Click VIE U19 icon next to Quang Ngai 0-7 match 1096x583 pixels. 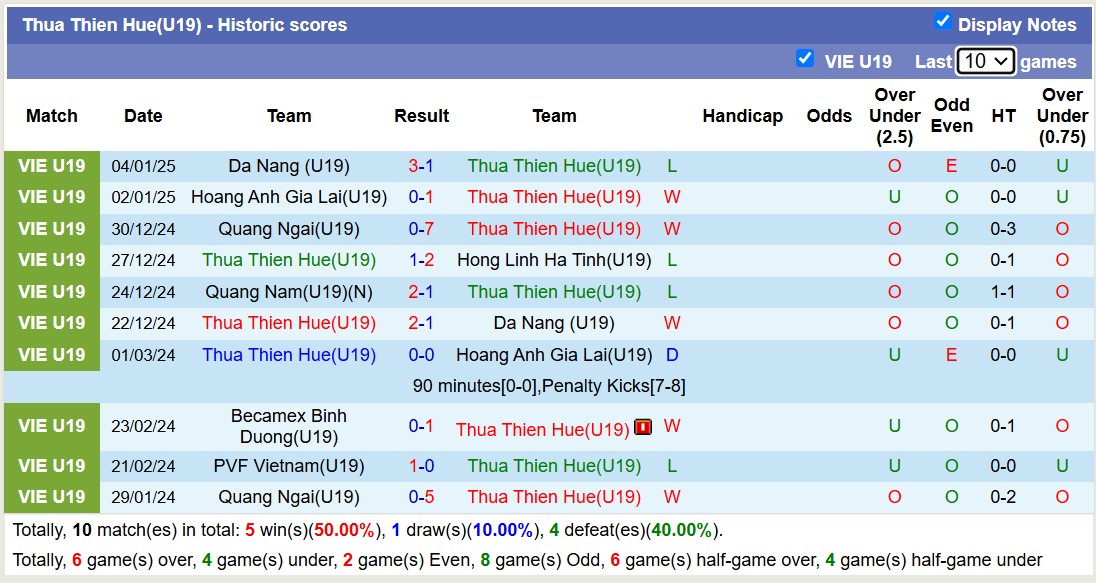point(51,228)
